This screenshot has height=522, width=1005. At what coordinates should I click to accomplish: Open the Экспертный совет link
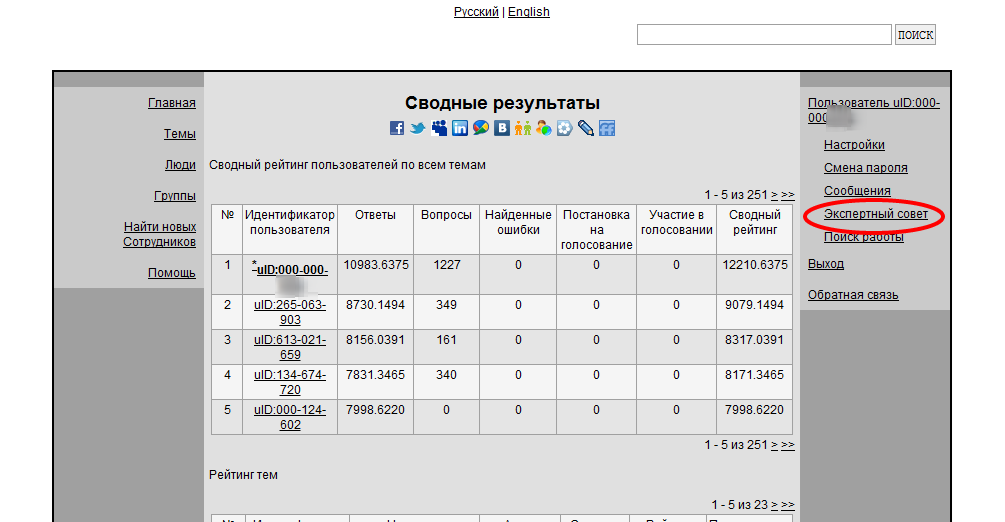(875, 214)
